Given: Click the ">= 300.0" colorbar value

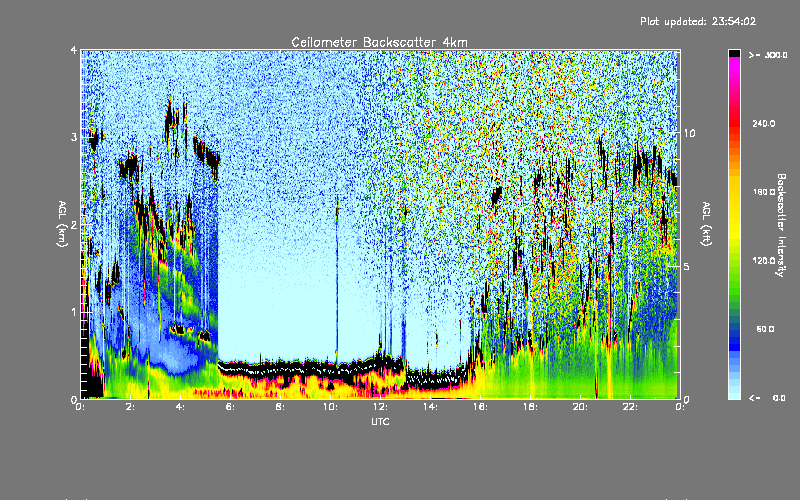Looking at the screenshot, I should [x=768, y=55].
